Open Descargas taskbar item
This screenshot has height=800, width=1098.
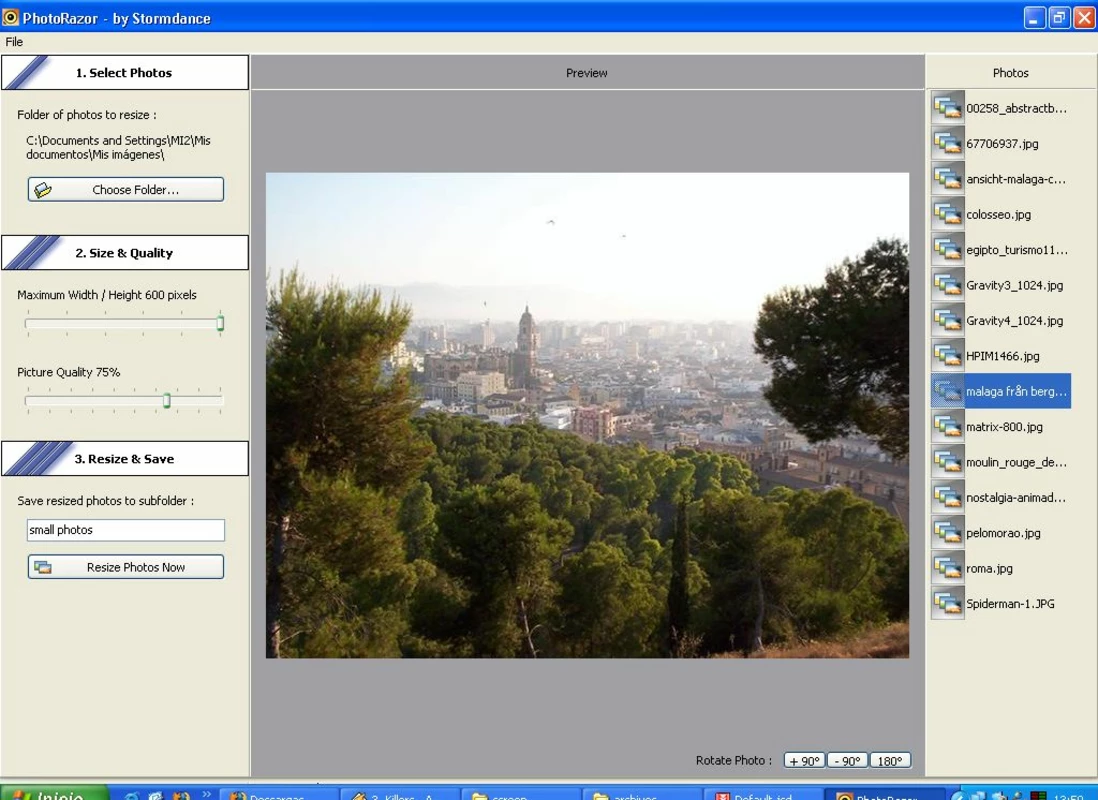point(279,794)
